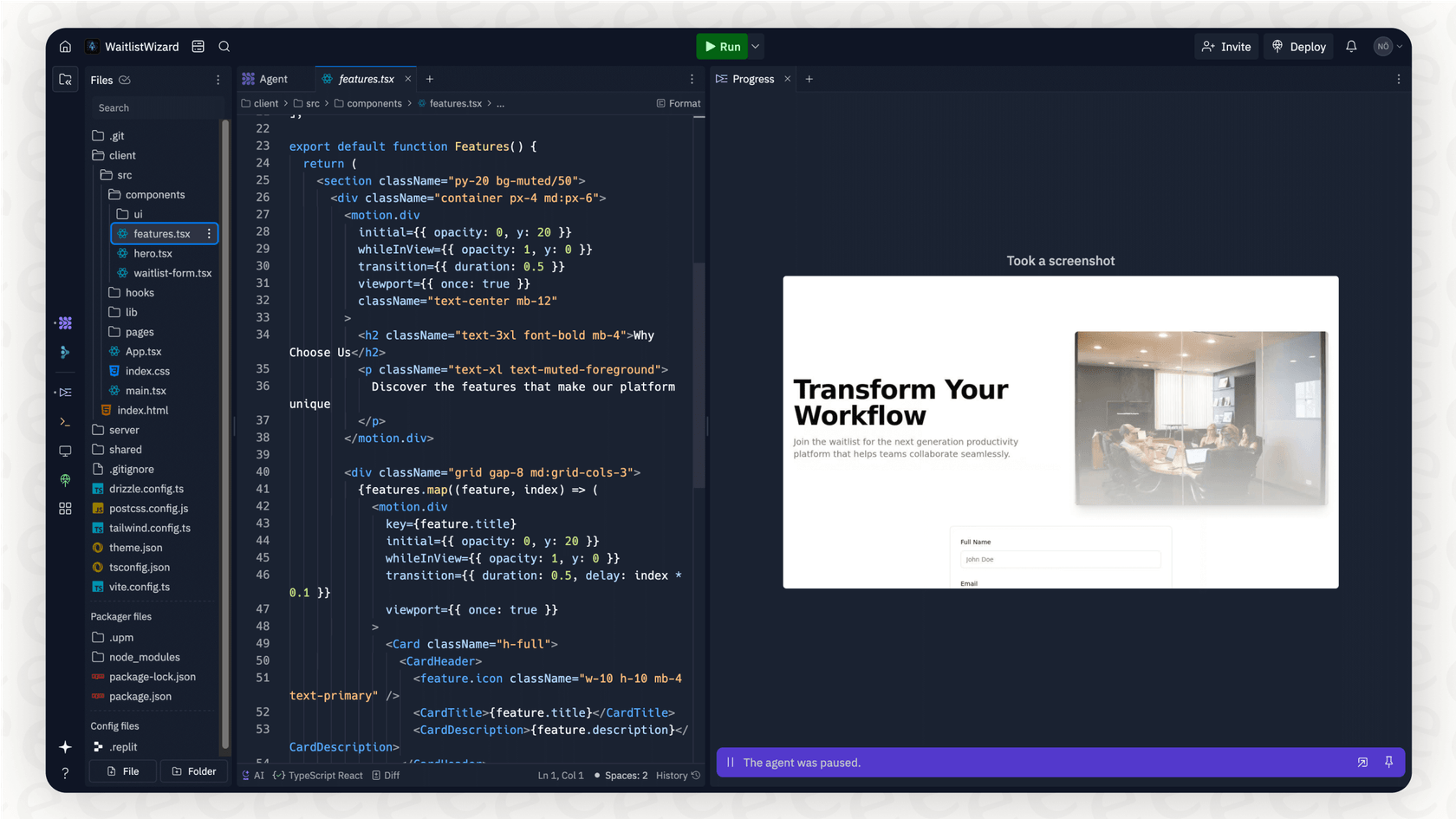Pin the paused agent notification banner

click(x=1389, y=763)
